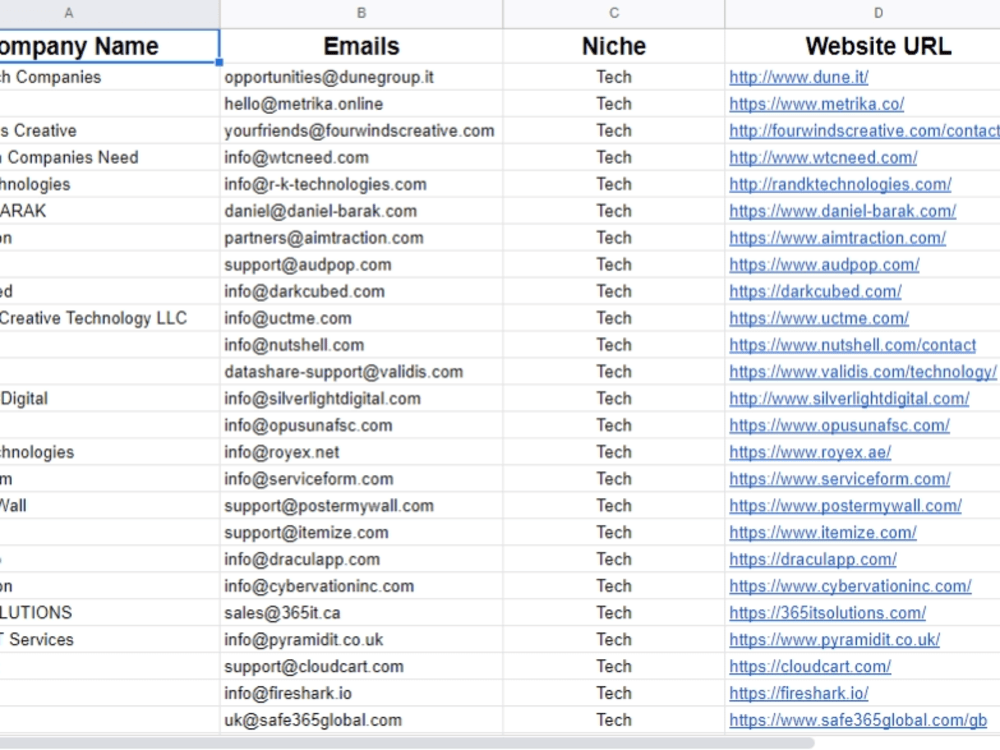Select cell info@fireshark.io
1000x750 pixels.
coord(361,693)
